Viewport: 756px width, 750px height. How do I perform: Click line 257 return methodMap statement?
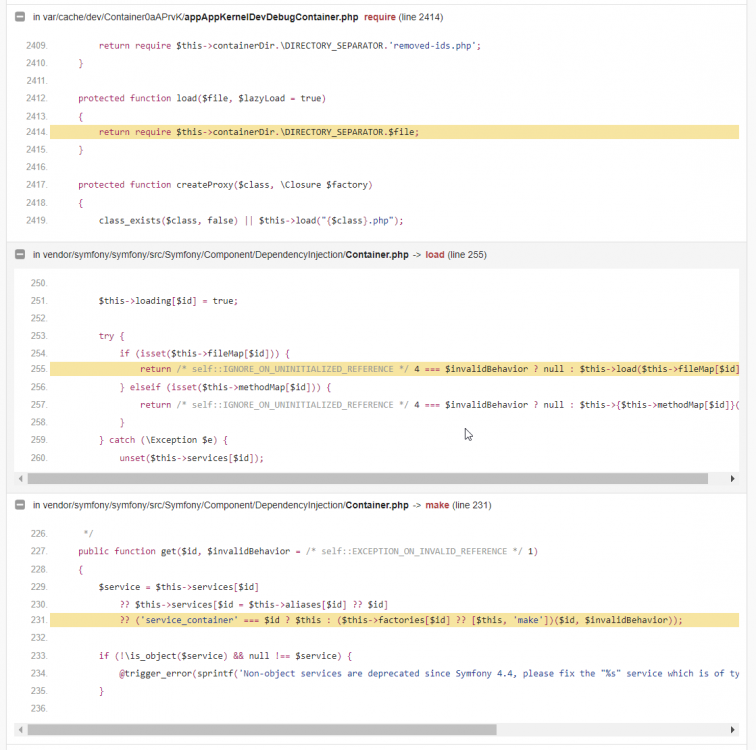[x=439, y=405]
